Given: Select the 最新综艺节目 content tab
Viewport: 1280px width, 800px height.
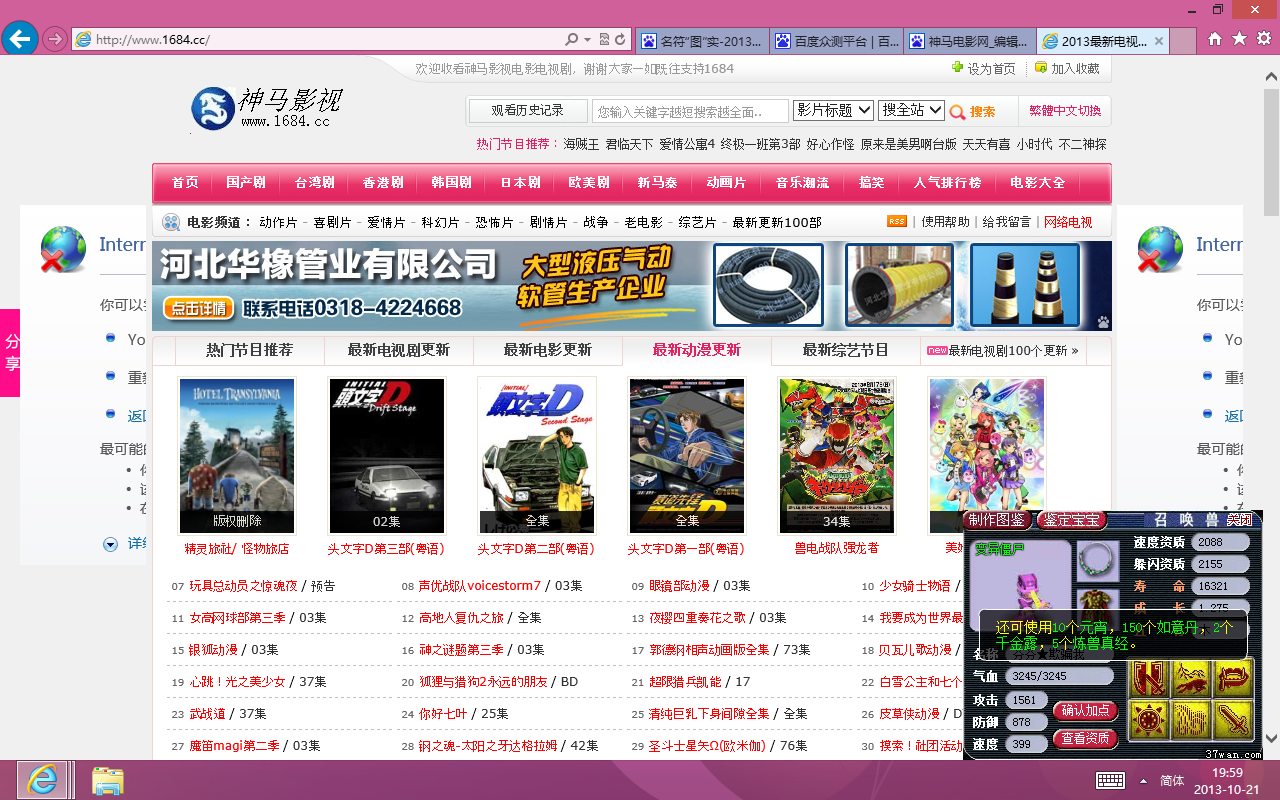Looking at the screenshot, I should pyautogui.click(x=845, y=350).
